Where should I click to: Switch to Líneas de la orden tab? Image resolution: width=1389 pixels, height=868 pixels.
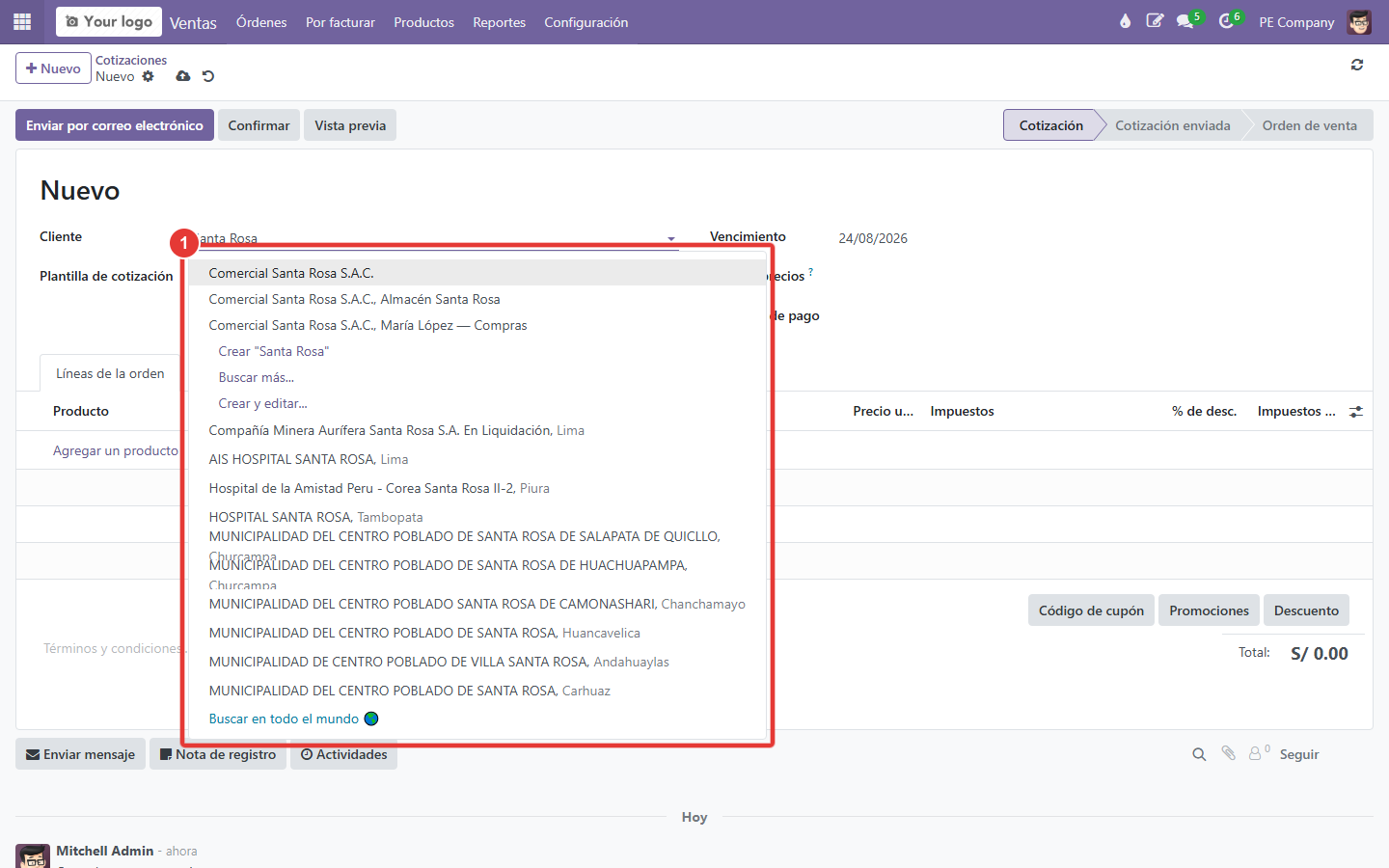[x=110, y=373]
